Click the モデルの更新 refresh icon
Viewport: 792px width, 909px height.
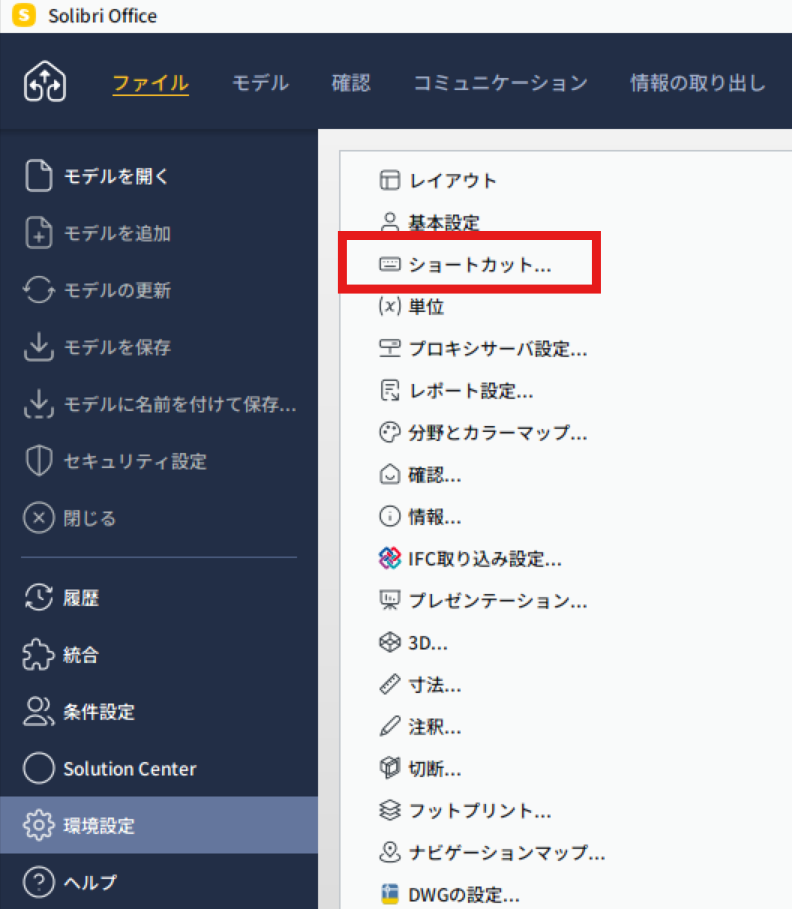click(38, 289)
